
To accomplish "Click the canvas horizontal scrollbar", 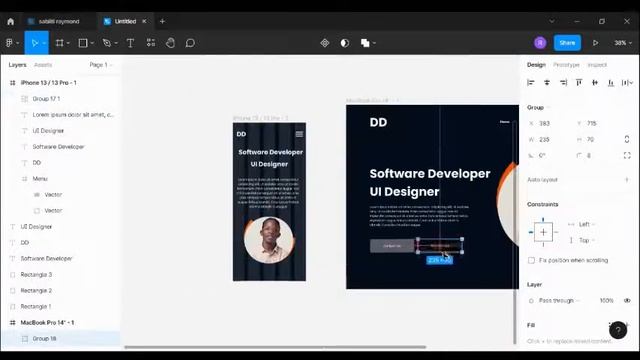I will [x=275, y=347].
